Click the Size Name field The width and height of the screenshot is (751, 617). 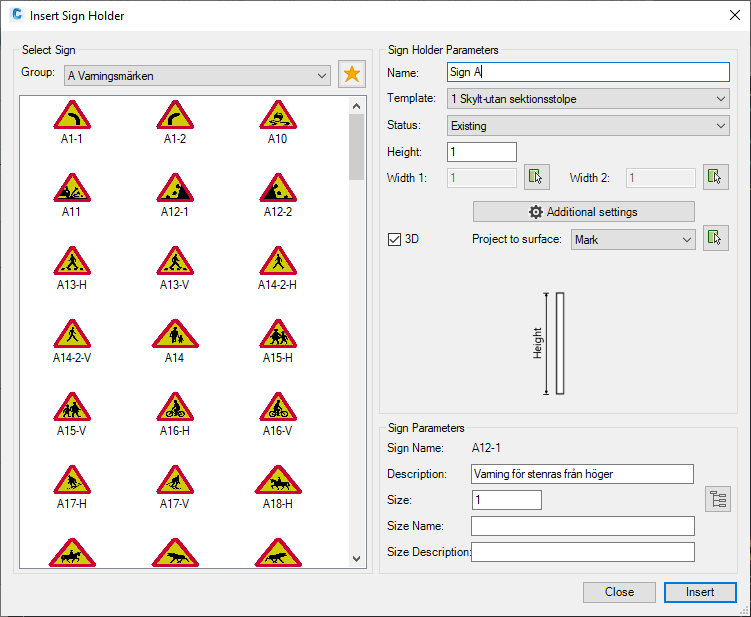582,526
